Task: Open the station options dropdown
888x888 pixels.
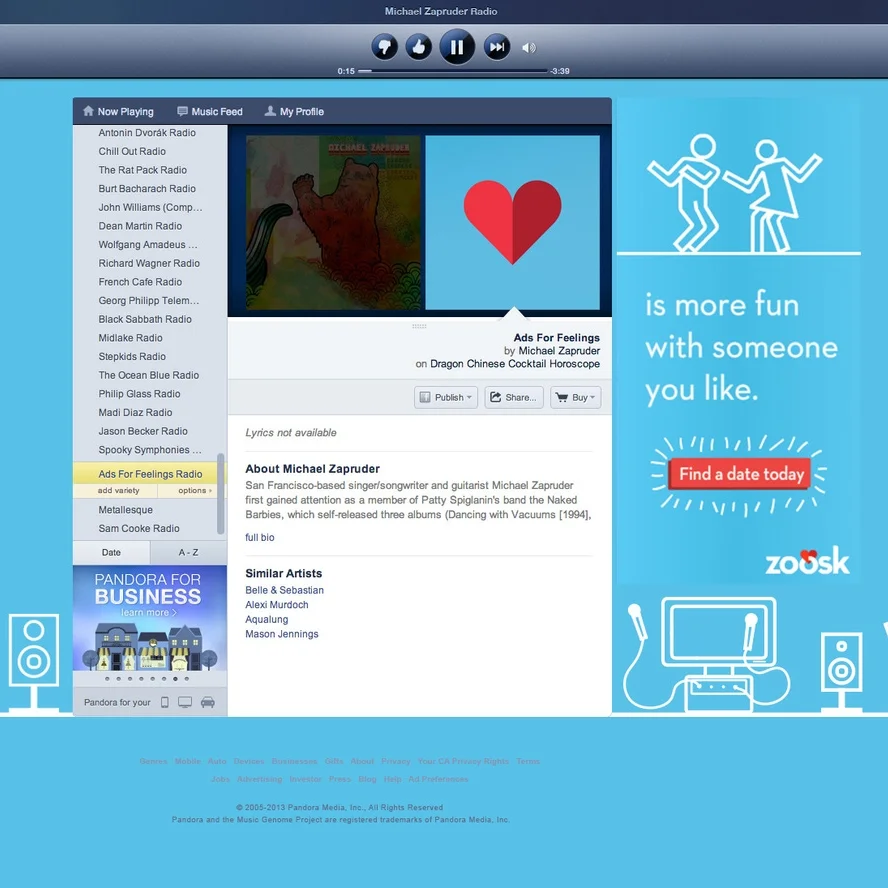Action: point(194,490)
